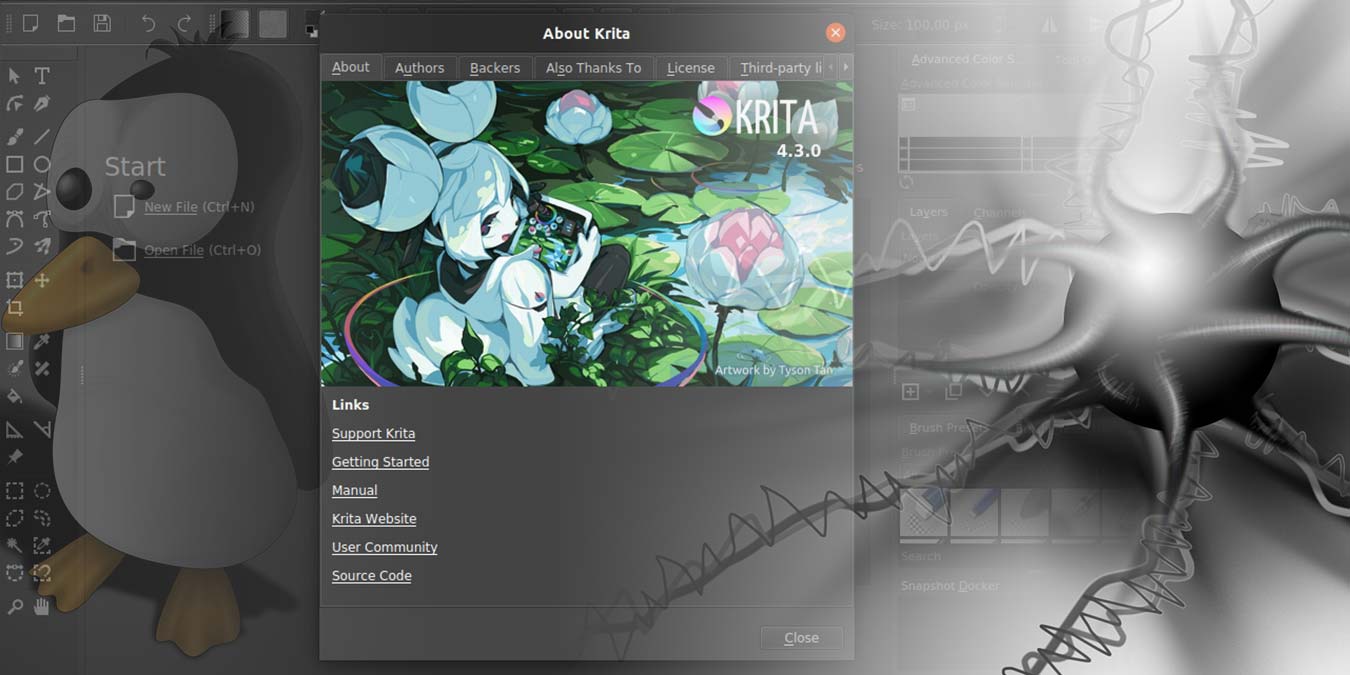This screenshot has height=675, width=1350.
Task: Switch to the Backers tab
Action: click(x=495, y=67)
